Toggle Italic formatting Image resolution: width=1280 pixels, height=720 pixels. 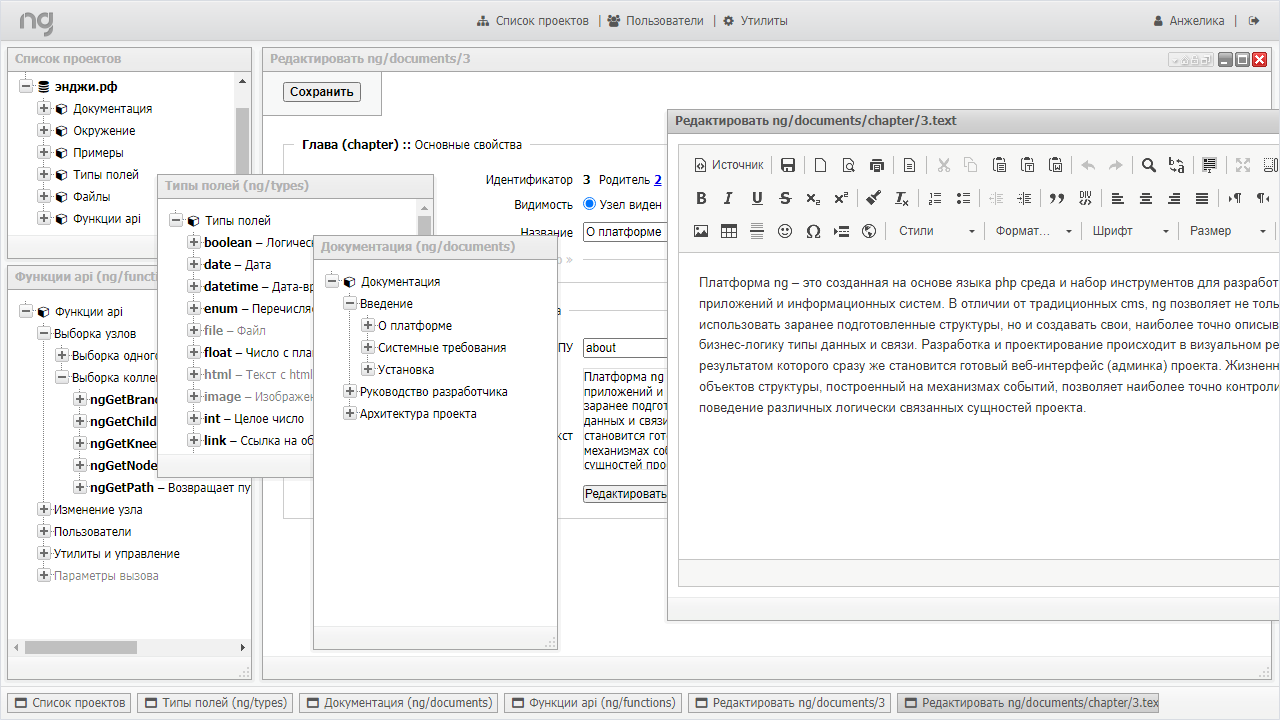coord(729,198)
